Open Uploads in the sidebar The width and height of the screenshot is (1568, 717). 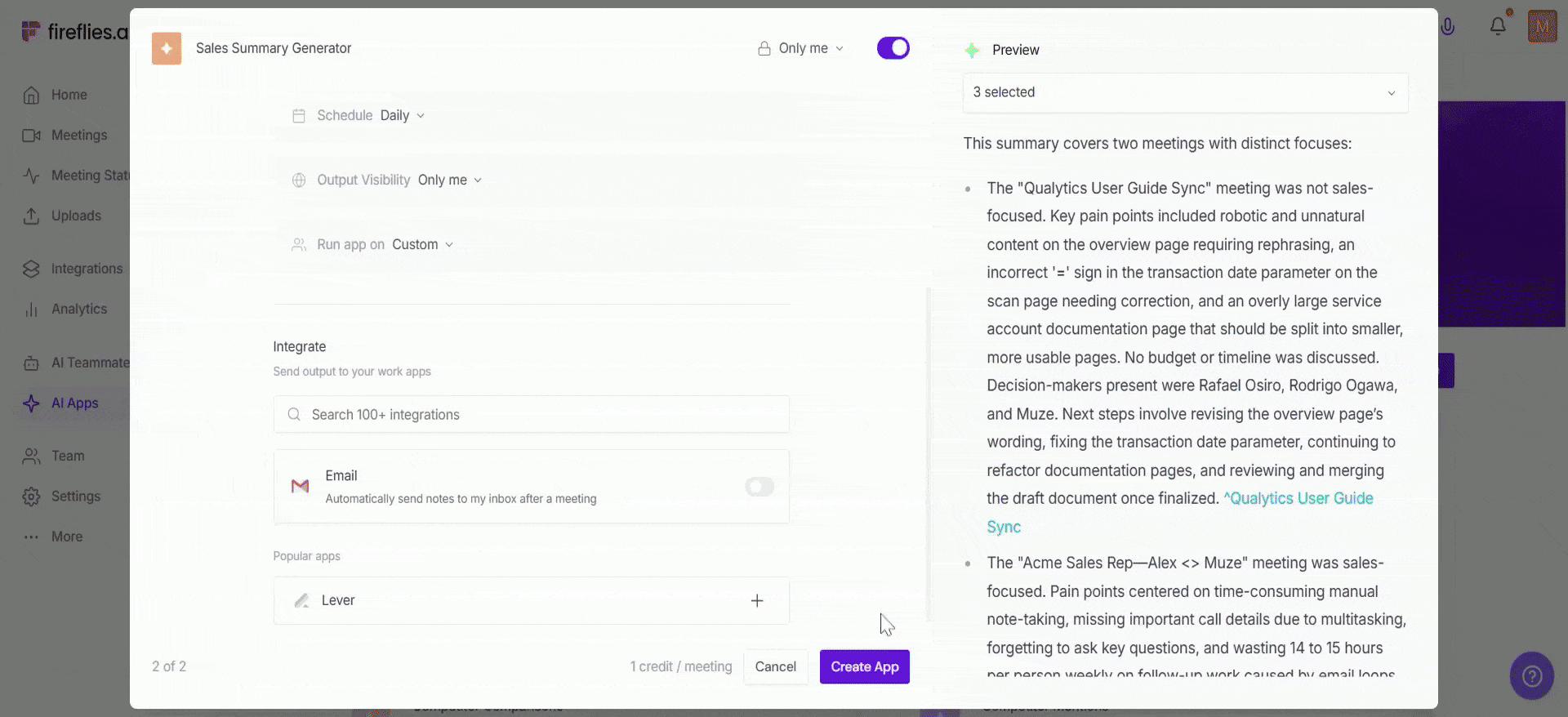tap(76, 216)
